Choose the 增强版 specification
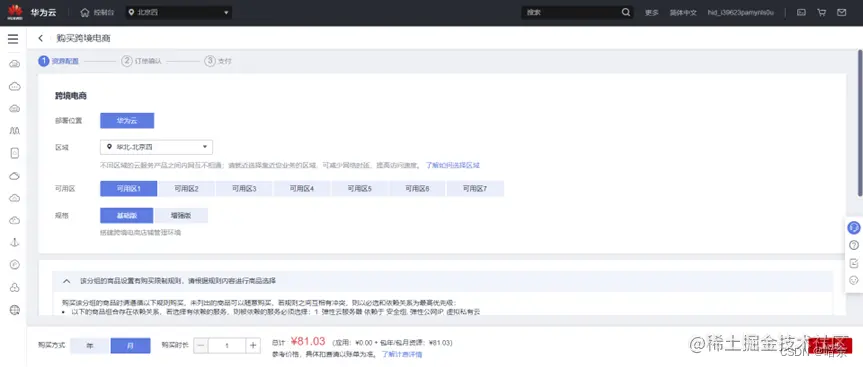This screenshot has width=863, height=367. coord(181,215)
